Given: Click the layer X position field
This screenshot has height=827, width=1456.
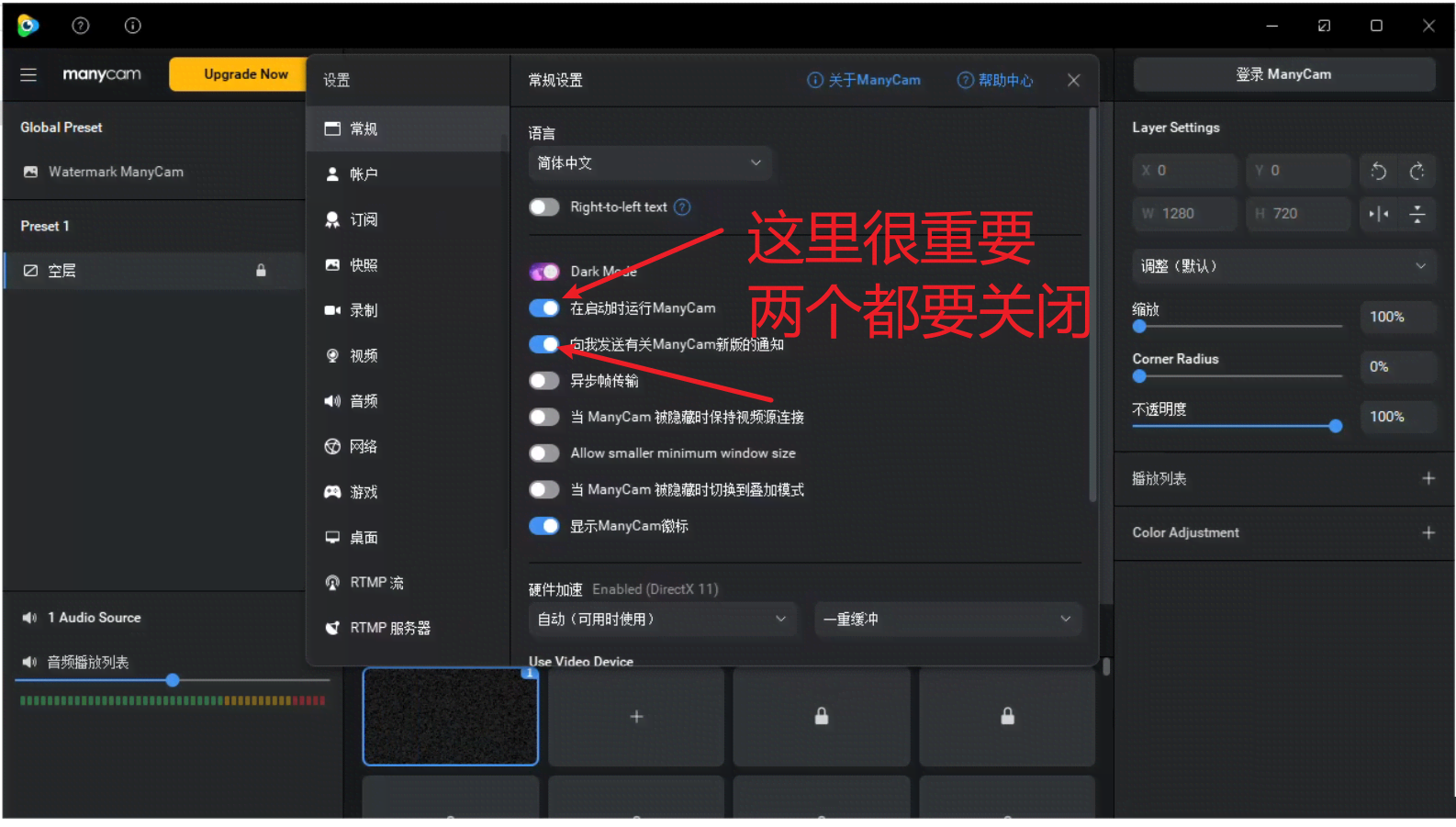Looking at the screenshot, I should pyautogui.click(x=1185, y=171).
